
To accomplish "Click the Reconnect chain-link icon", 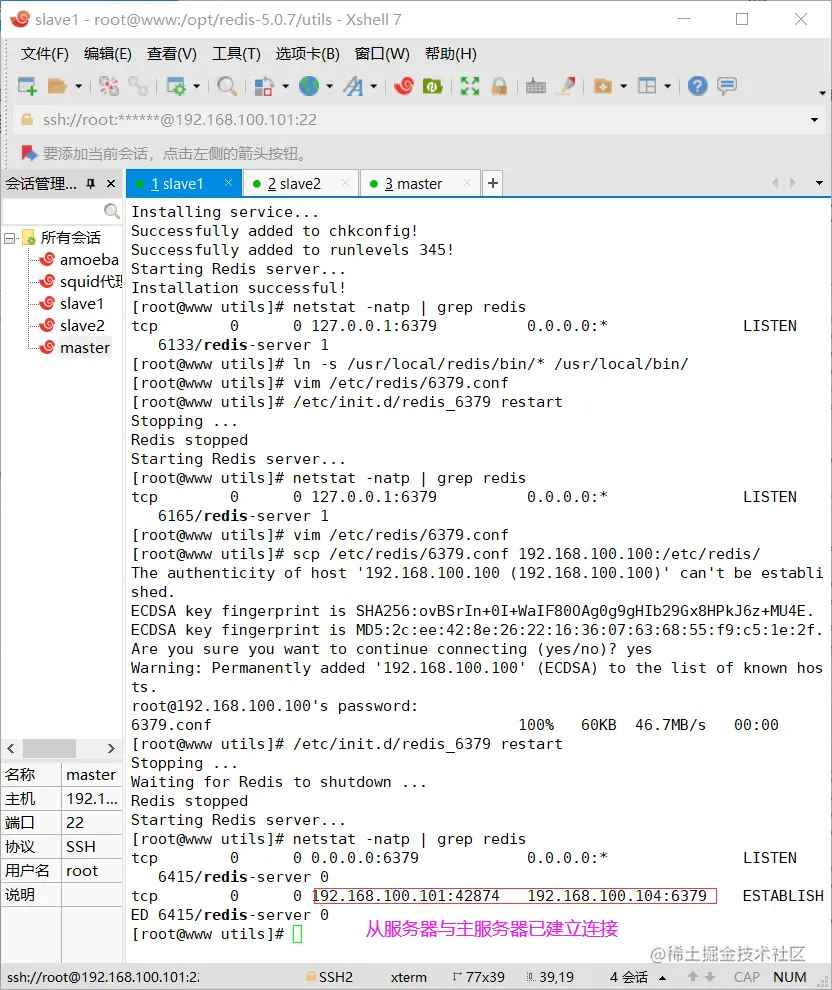I will click(x=138, y=86).
